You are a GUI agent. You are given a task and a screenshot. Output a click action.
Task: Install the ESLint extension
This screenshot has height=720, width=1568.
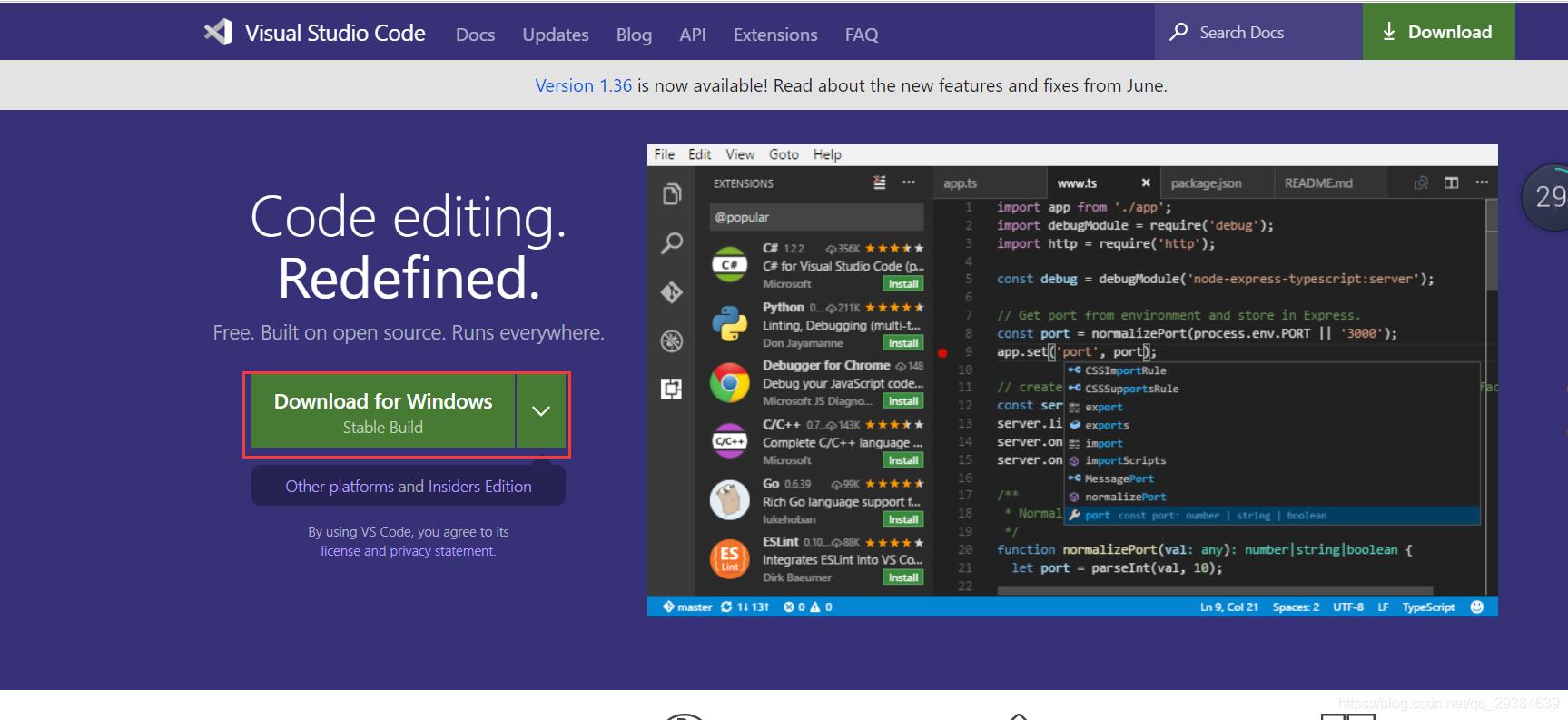(903, 577)
